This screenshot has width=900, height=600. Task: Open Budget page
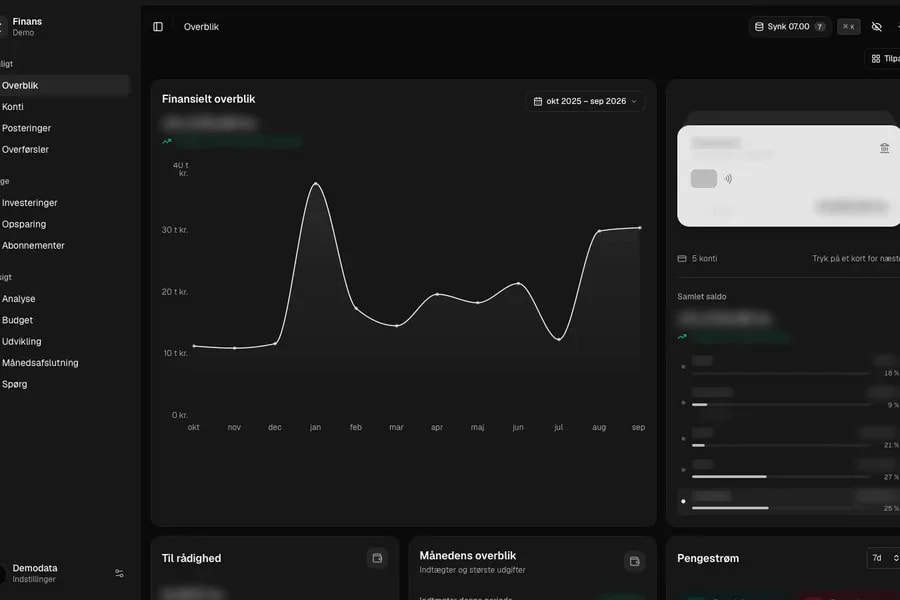(x=64, y=320)
